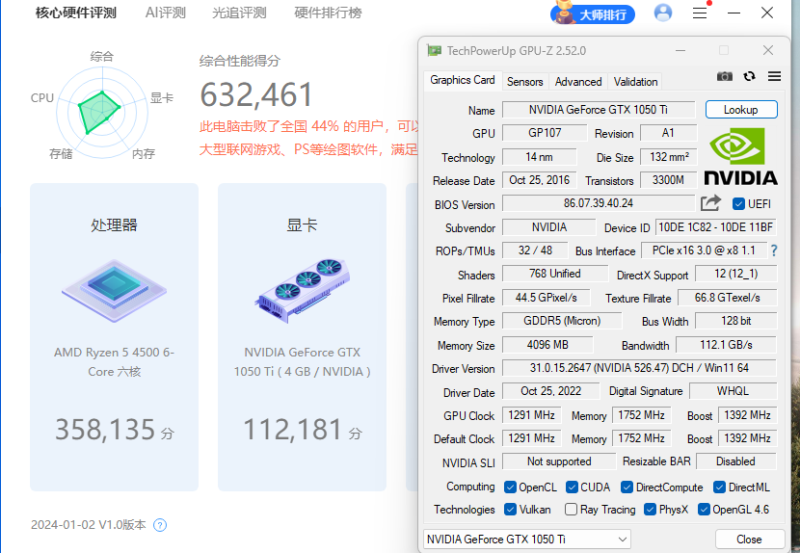
Task: Click the Name field GTX 1050 Ti
Action: coord(598,110)
